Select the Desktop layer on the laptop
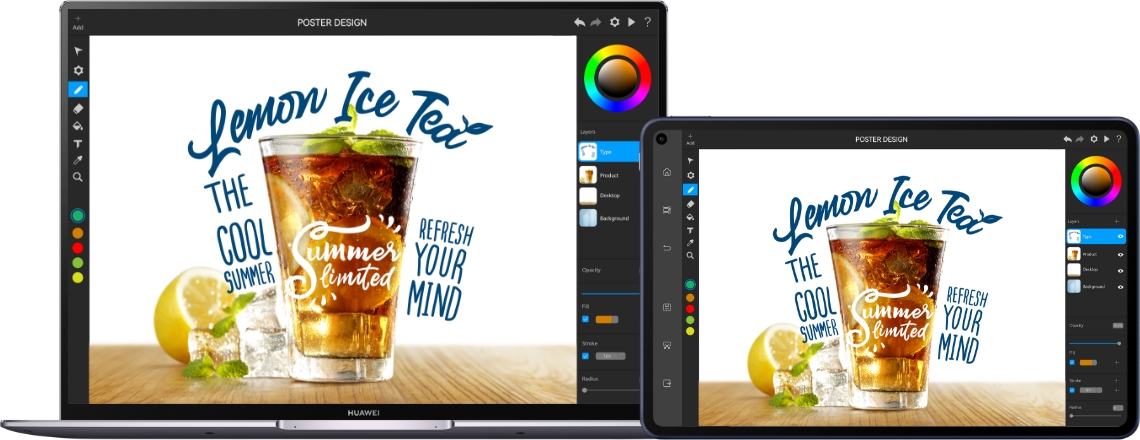The width and height of the screenshot is (1140, 440). point(608,196)
